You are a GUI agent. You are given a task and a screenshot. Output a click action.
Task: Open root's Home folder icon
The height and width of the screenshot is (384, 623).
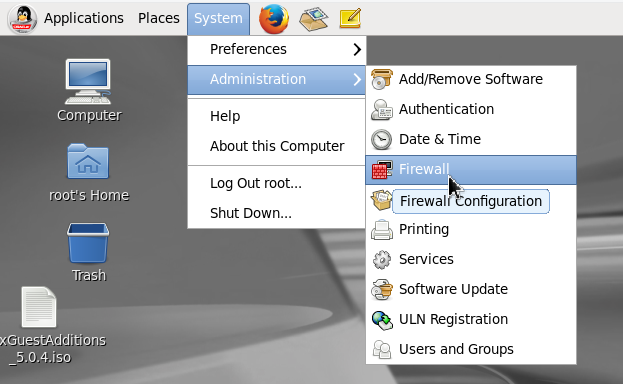(88, 161)
